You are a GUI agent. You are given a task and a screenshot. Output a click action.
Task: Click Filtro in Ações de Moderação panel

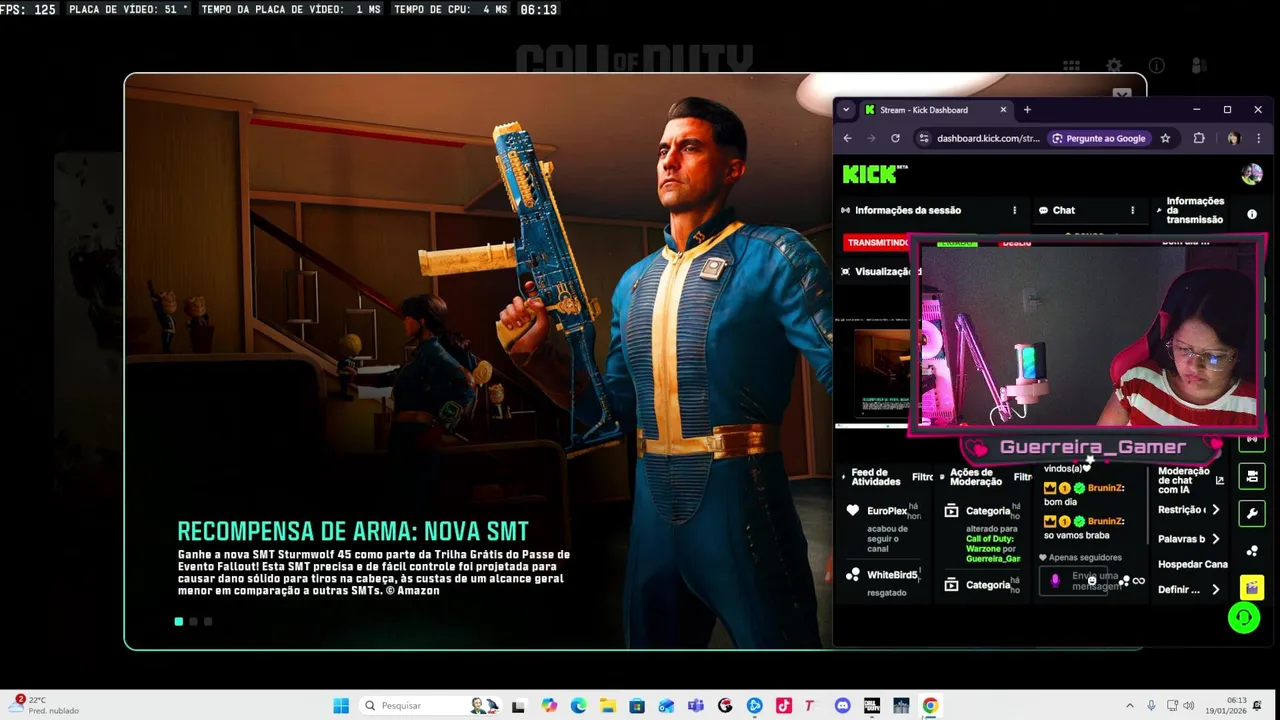[x=1022, y=477]
